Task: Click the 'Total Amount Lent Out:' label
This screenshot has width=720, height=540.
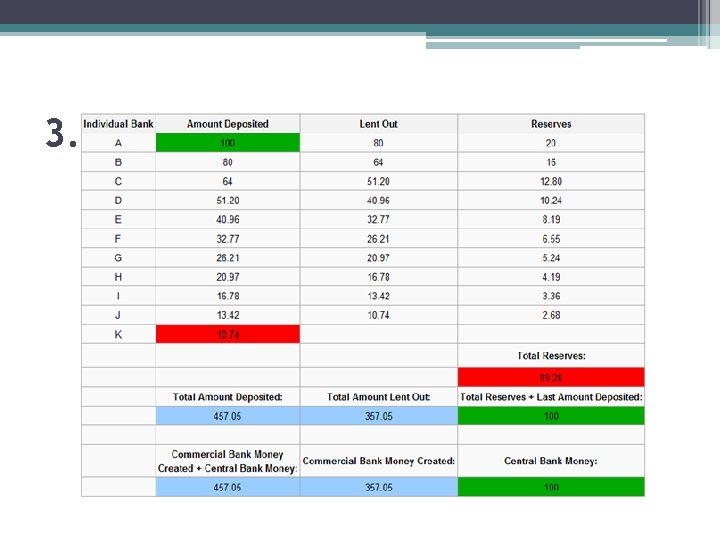Action: click(378, 397)
